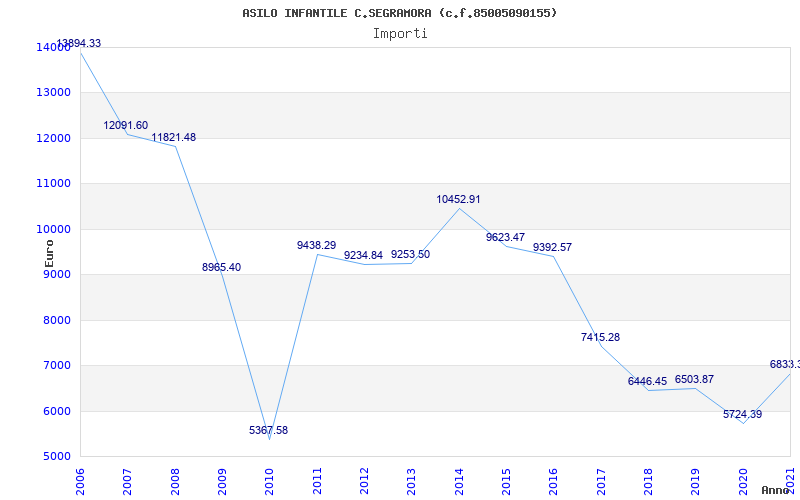Click the 2021 data label 6833
Image resolution: width=800 pixels, height=500 pixels.
[785, 364]
